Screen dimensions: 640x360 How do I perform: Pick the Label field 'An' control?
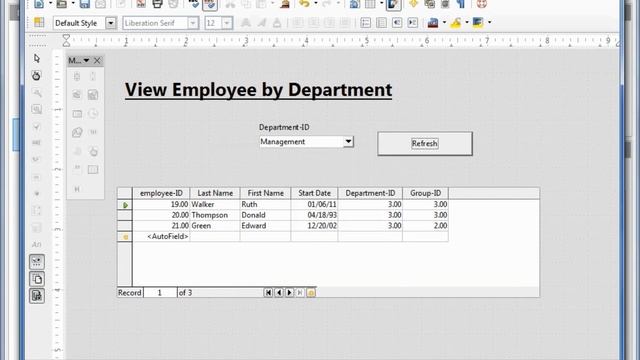[37, 244]
